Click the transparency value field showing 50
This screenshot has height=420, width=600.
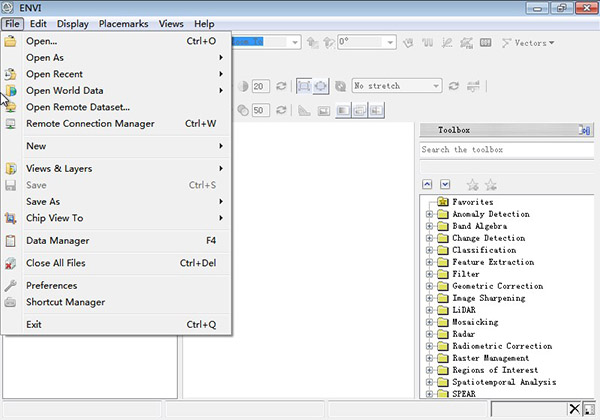260,110
